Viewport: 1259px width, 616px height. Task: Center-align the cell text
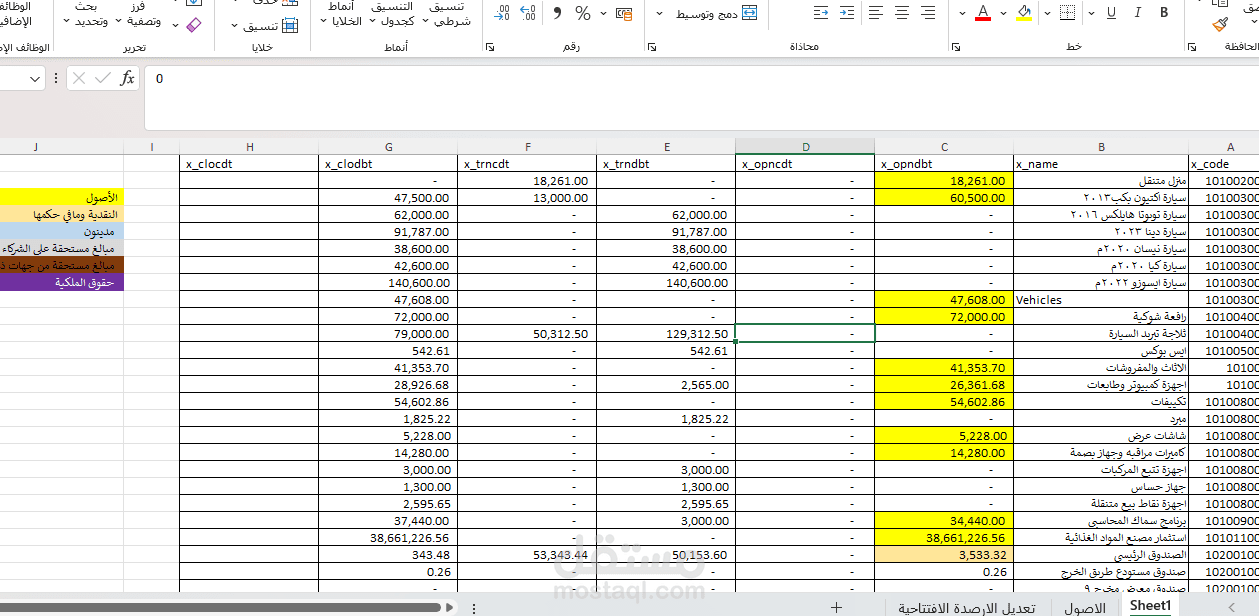pyautogui.click(x=902, y=13)
